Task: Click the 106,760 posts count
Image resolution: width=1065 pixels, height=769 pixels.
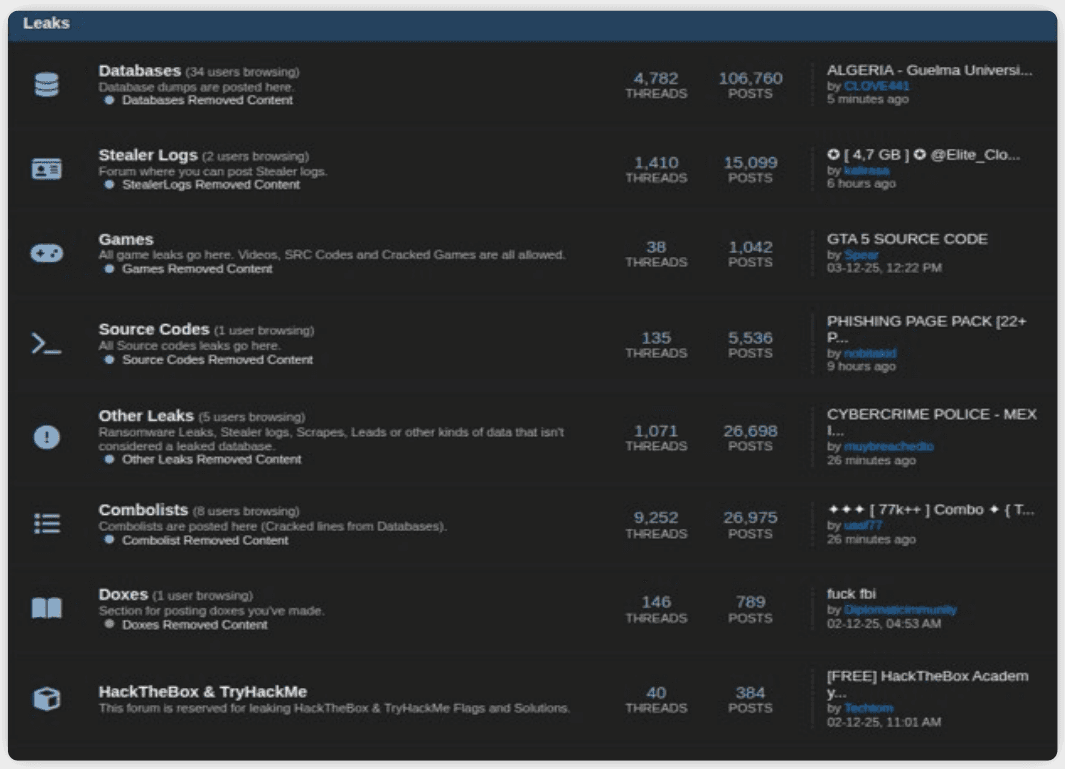Action: tap(751, 78)
